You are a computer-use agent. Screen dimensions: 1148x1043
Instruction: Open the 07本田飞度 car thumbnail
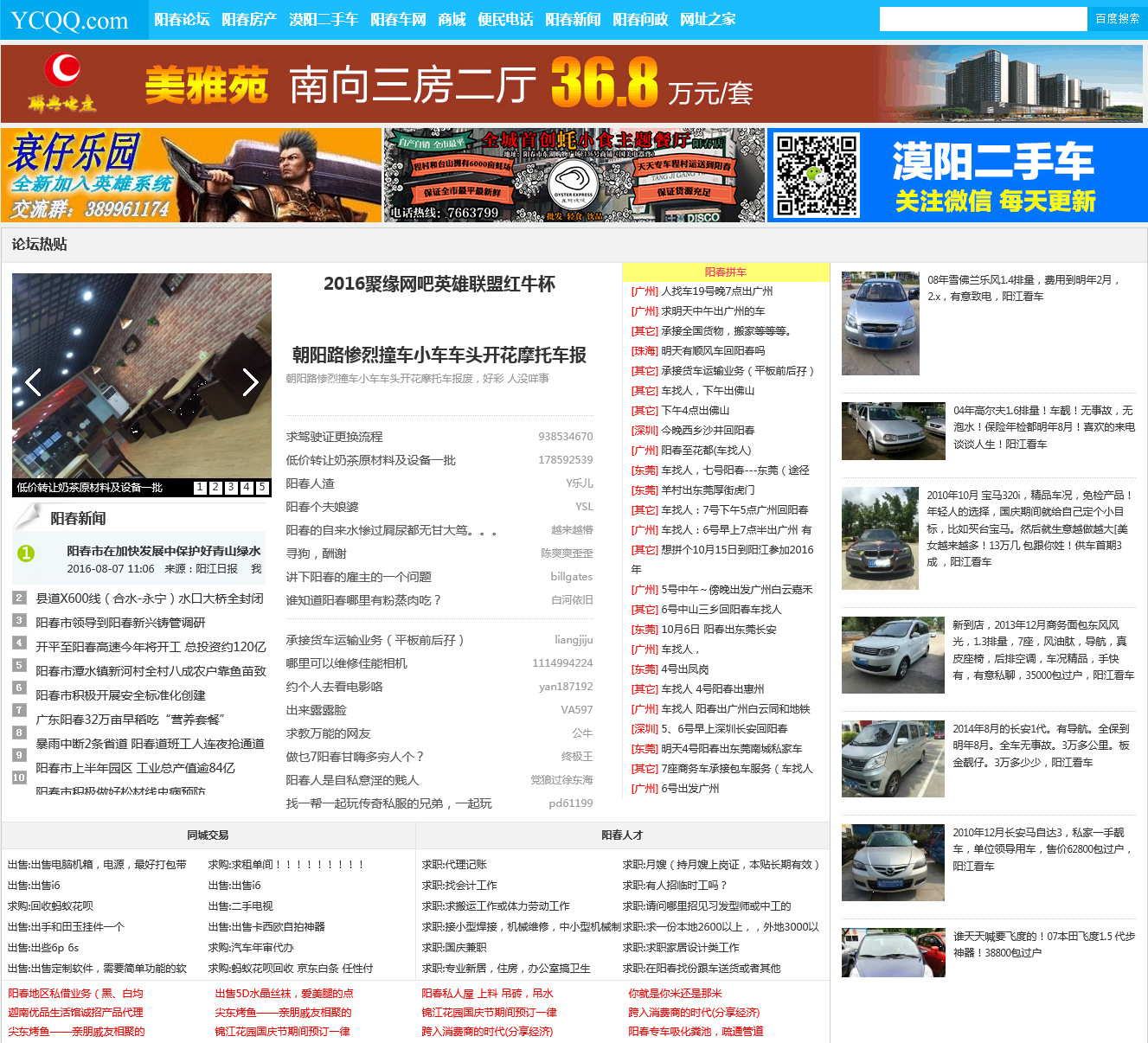pos(893,953)
